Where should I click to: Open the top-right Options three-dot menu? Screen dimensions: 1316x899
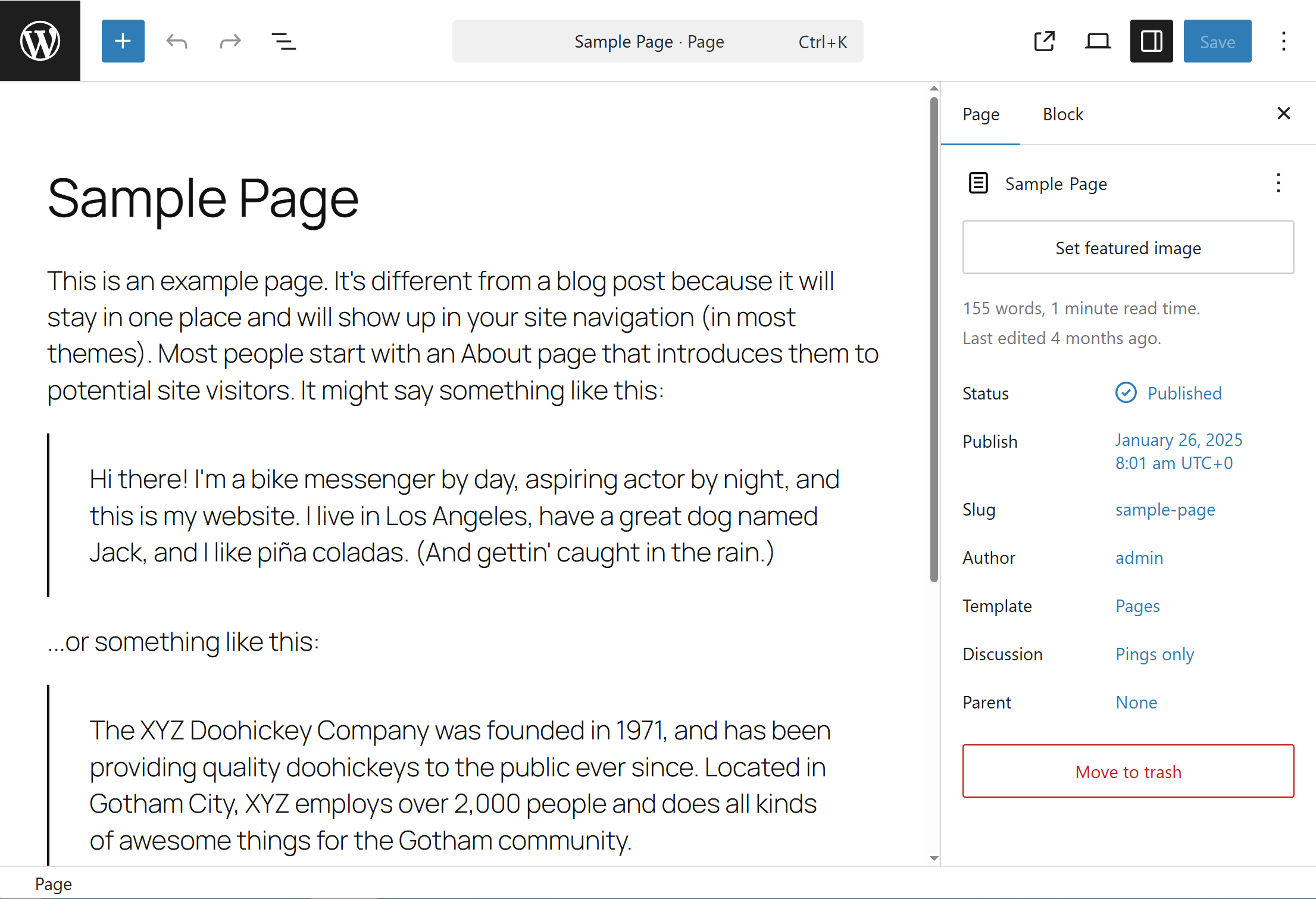1283,41
